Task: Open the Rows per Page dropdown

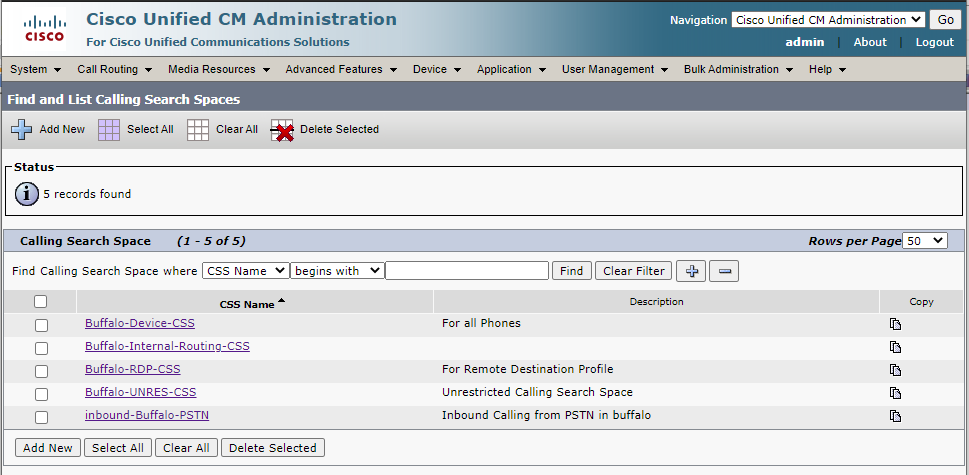Action: pyautogui.click(x=924, y=241)
